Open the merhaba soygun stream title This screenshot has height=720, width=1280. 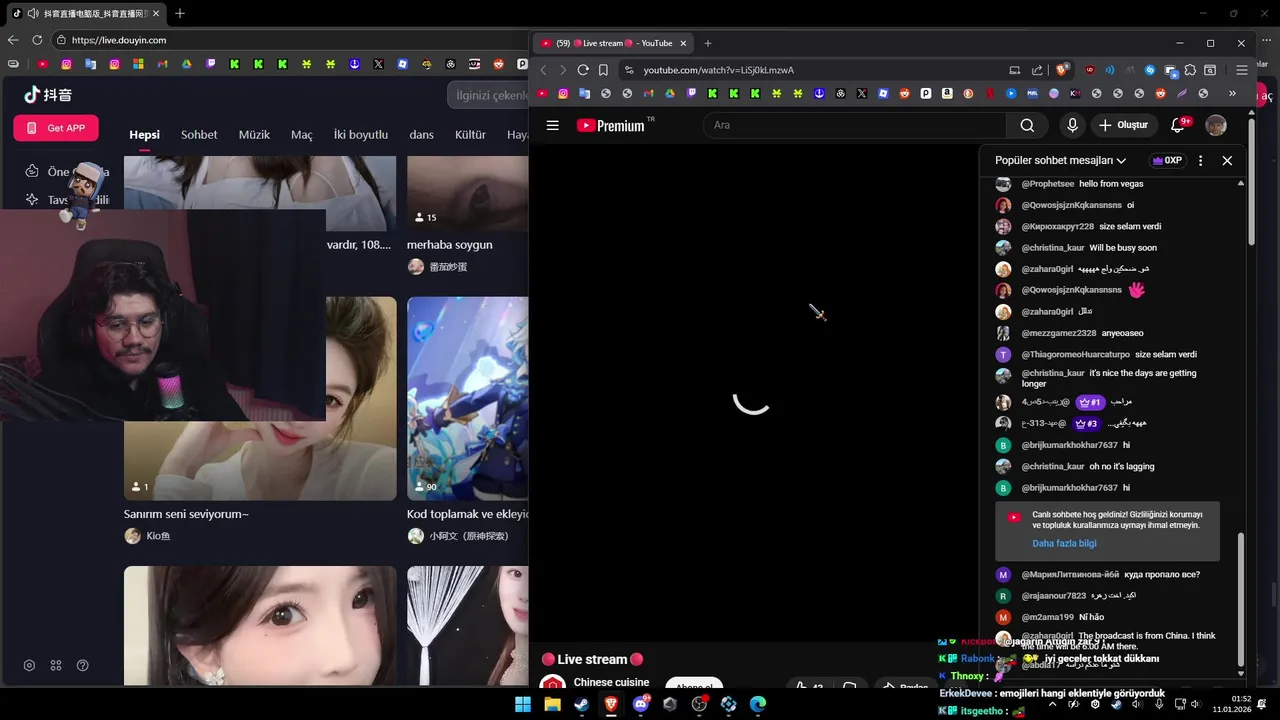click(x=449, y=244)
